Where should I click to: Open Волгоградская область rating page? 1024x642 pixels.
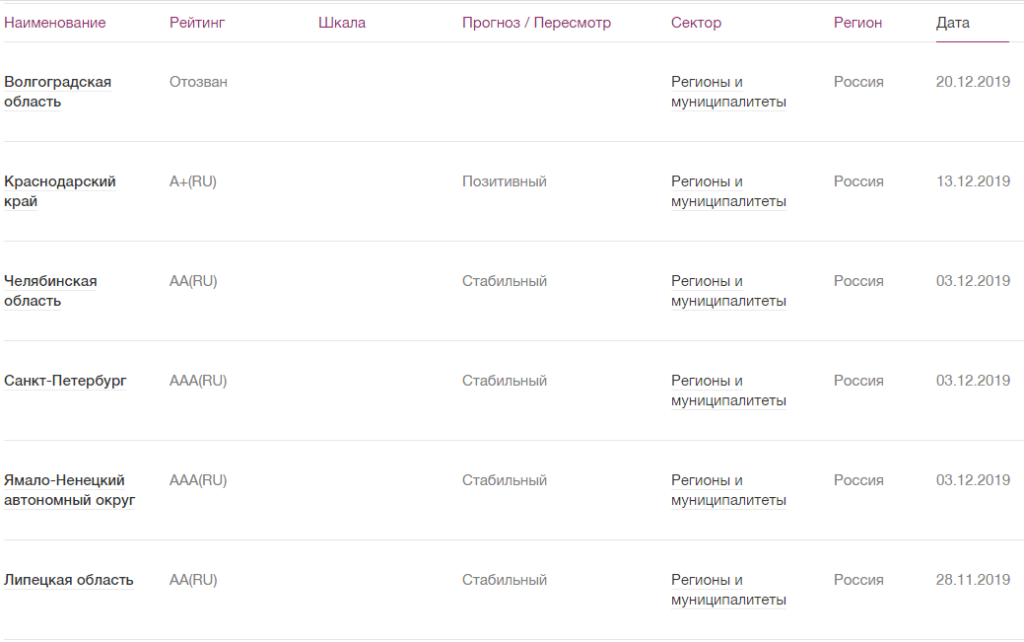tap(58, 92)
